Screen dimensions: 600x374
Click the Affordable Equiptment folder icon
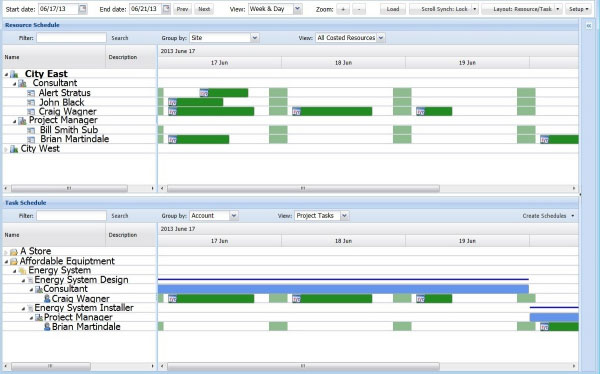click(14, 261)
